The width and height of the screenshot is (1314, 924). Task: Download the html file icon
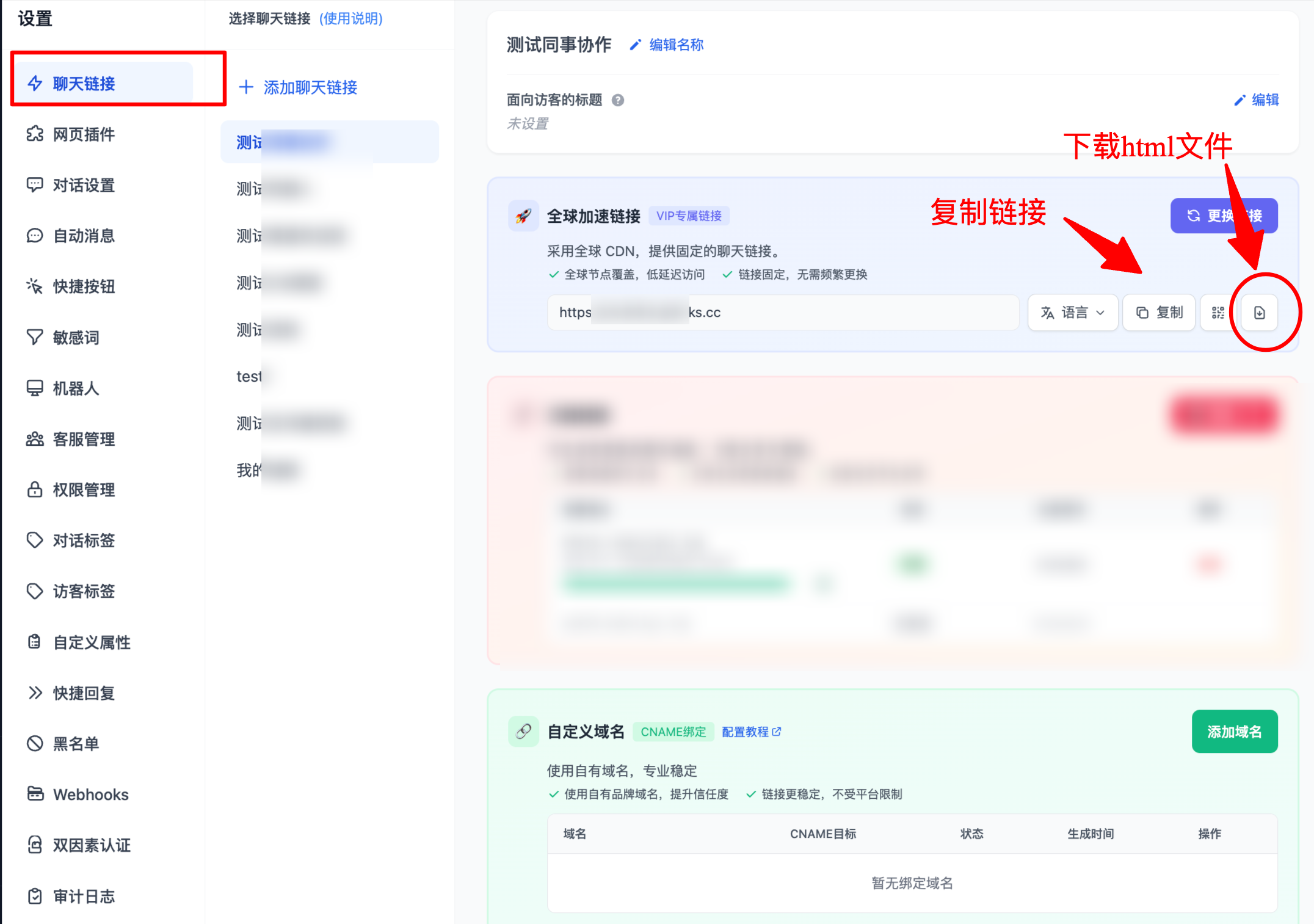[x=1259, y=313]
